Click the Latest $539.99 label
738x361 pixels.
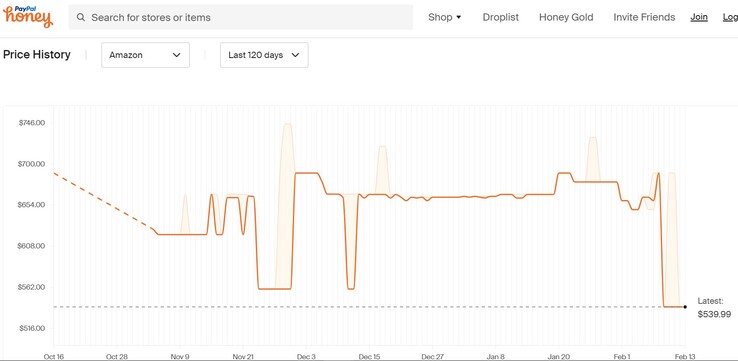(714, 308)
